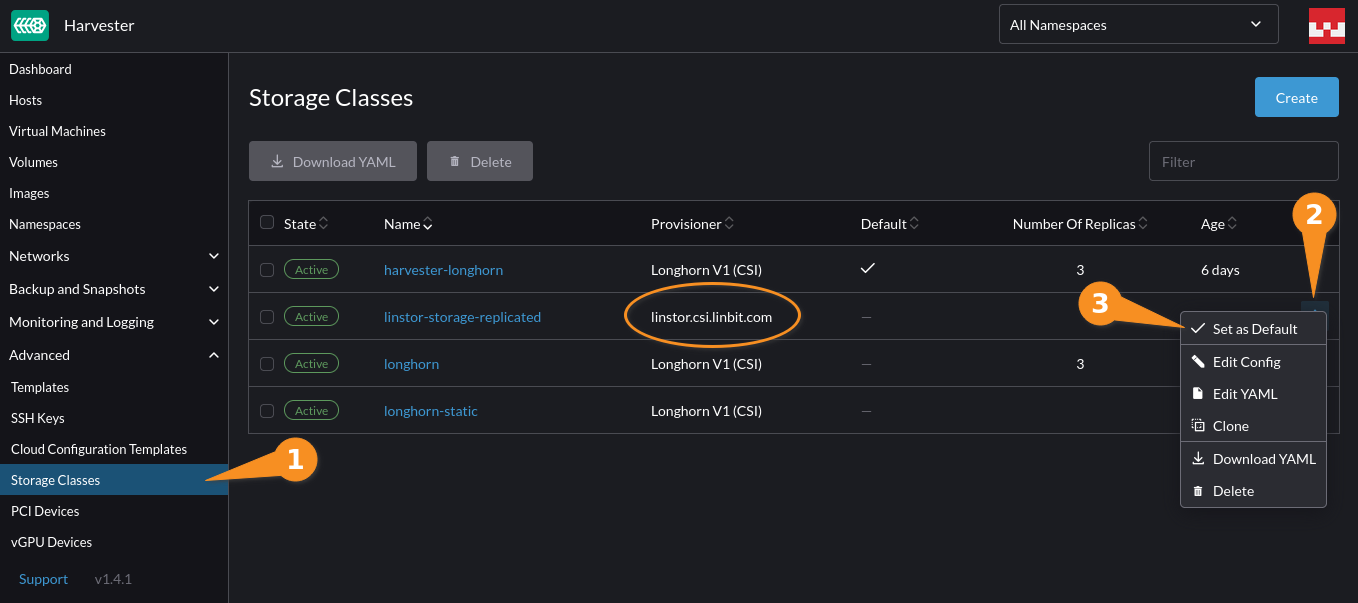Check the linstor-storage-replicated row checkbox
1358x603 pixels.
[267, 316]
